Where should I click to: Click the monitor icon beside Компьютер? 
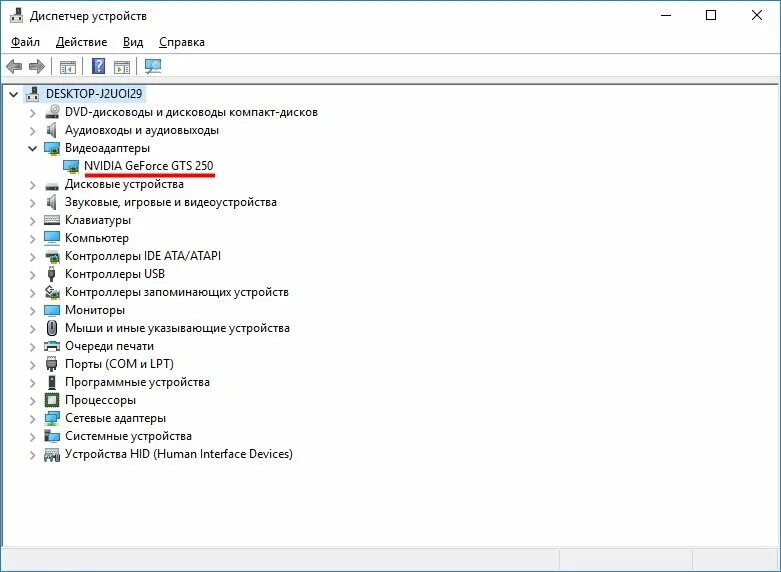(x=52, y=238)
